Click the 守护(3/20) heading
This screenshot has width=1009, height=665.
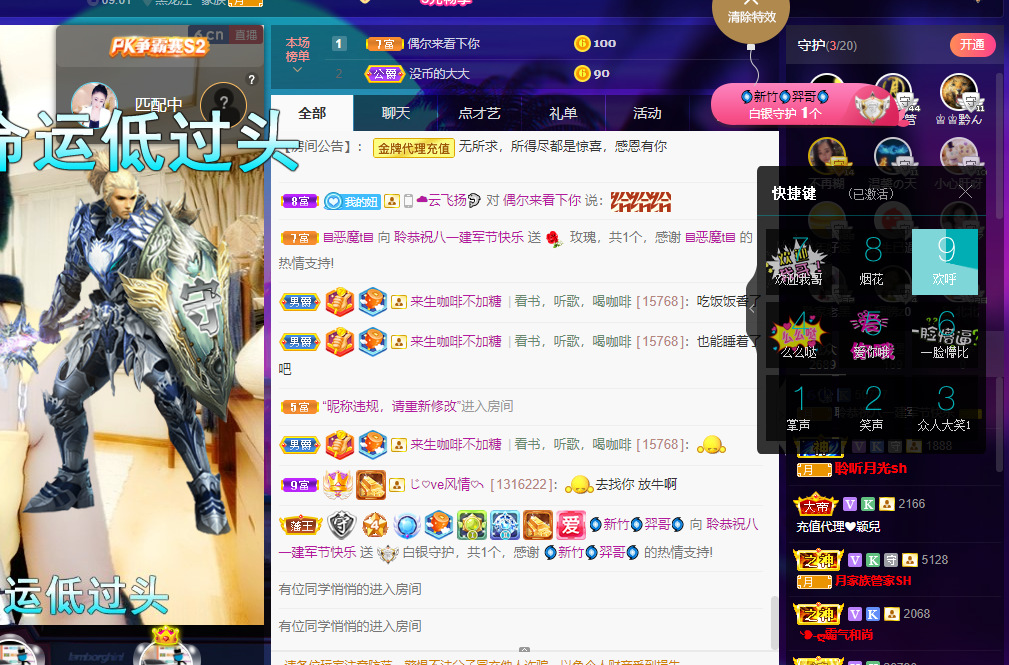(827, 46)
